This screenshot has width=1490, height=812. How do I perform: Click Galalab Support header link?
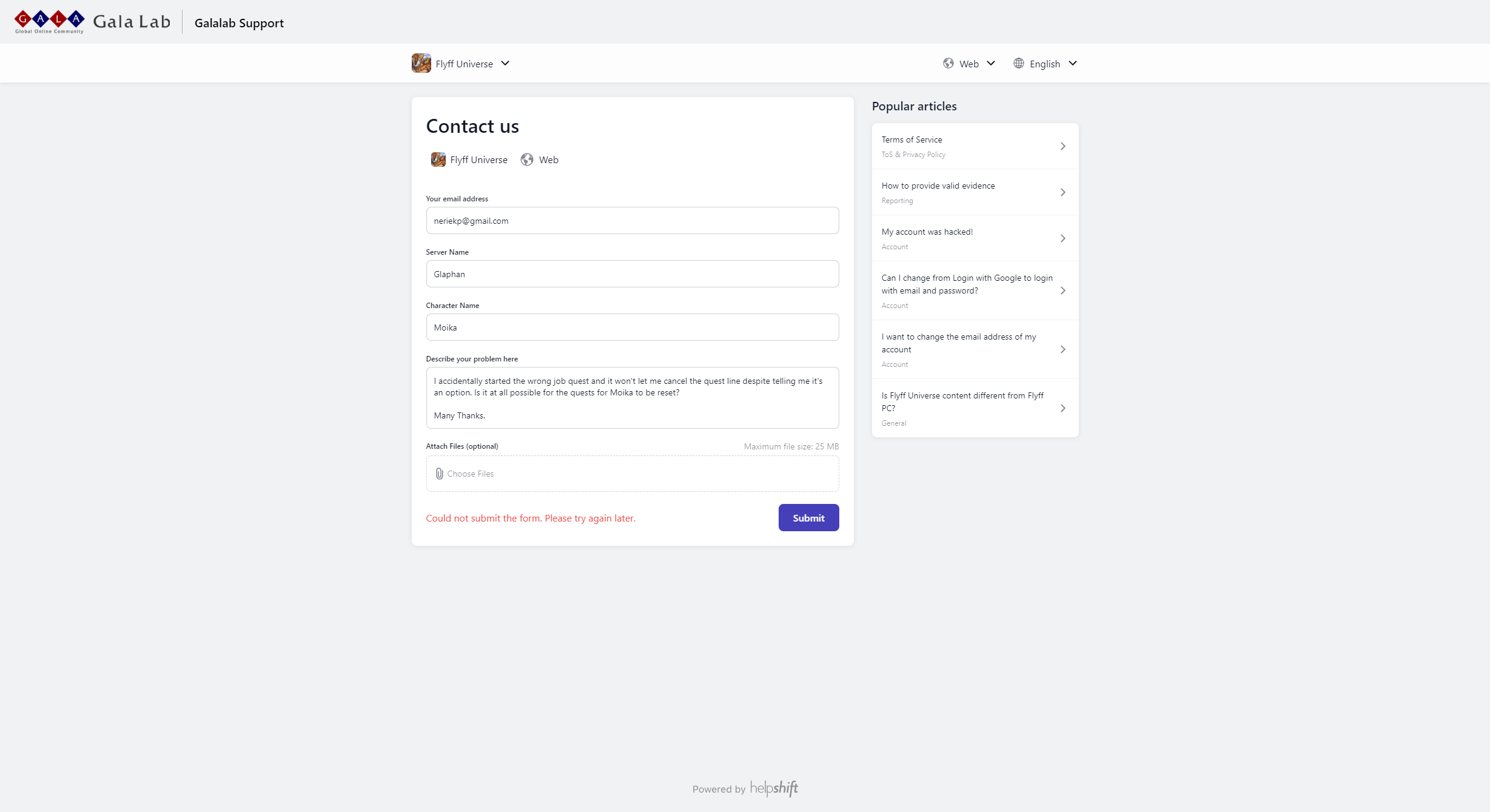239,22
